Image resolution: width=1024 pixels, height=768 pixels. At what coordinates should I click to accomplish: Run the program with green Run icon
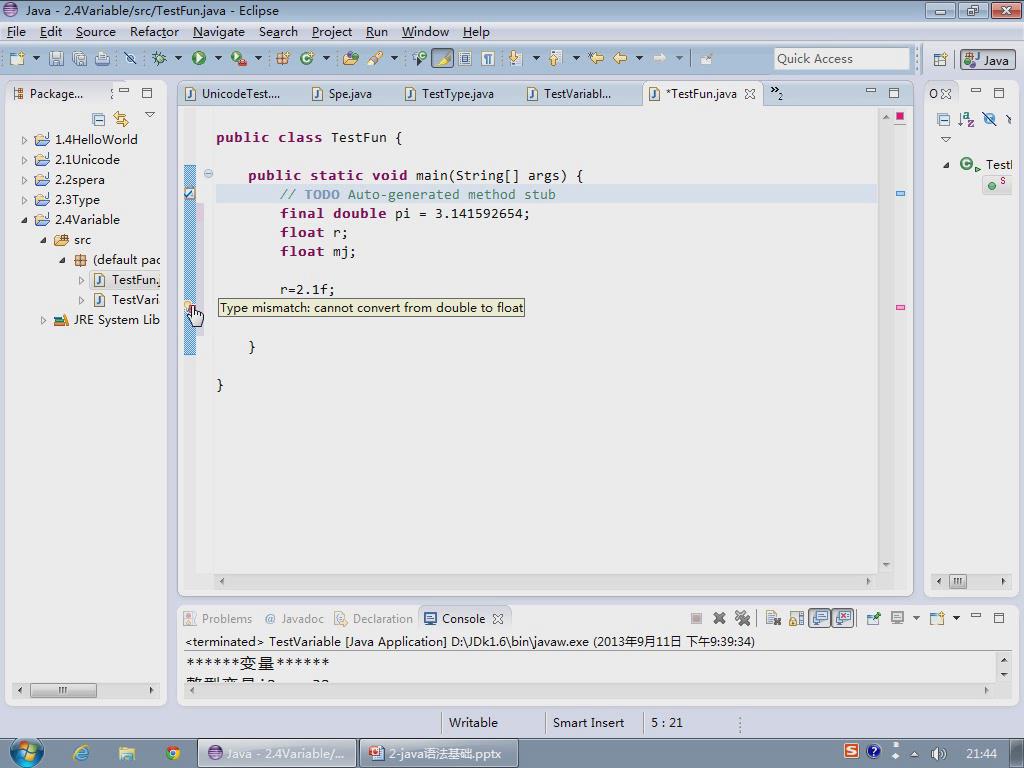[x=199, y=59]
